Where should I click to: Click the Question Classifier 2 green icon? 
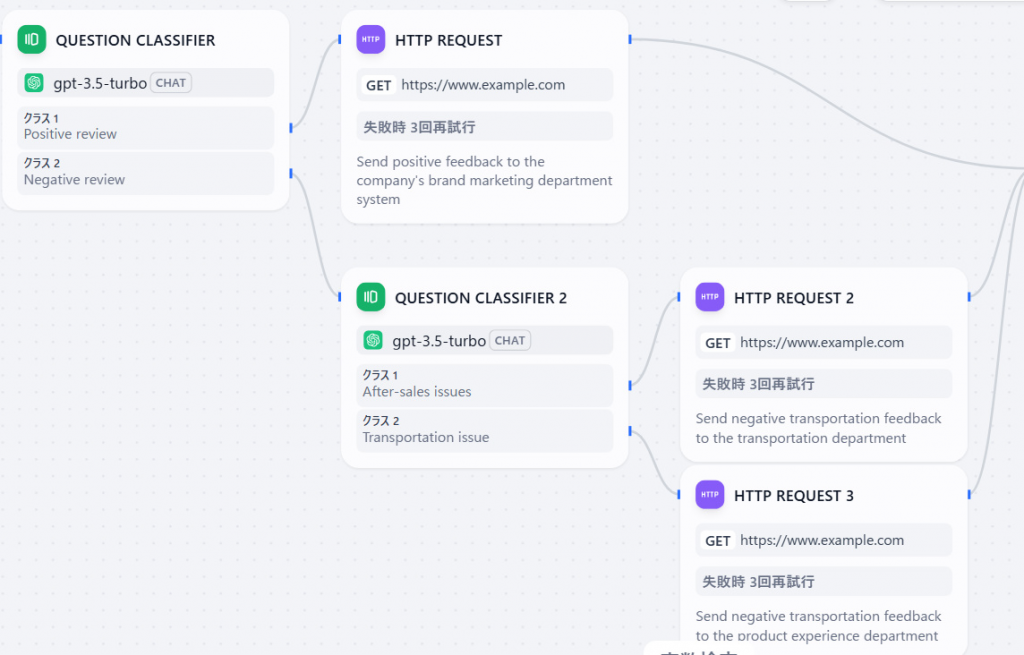click(x=371, y=297)
